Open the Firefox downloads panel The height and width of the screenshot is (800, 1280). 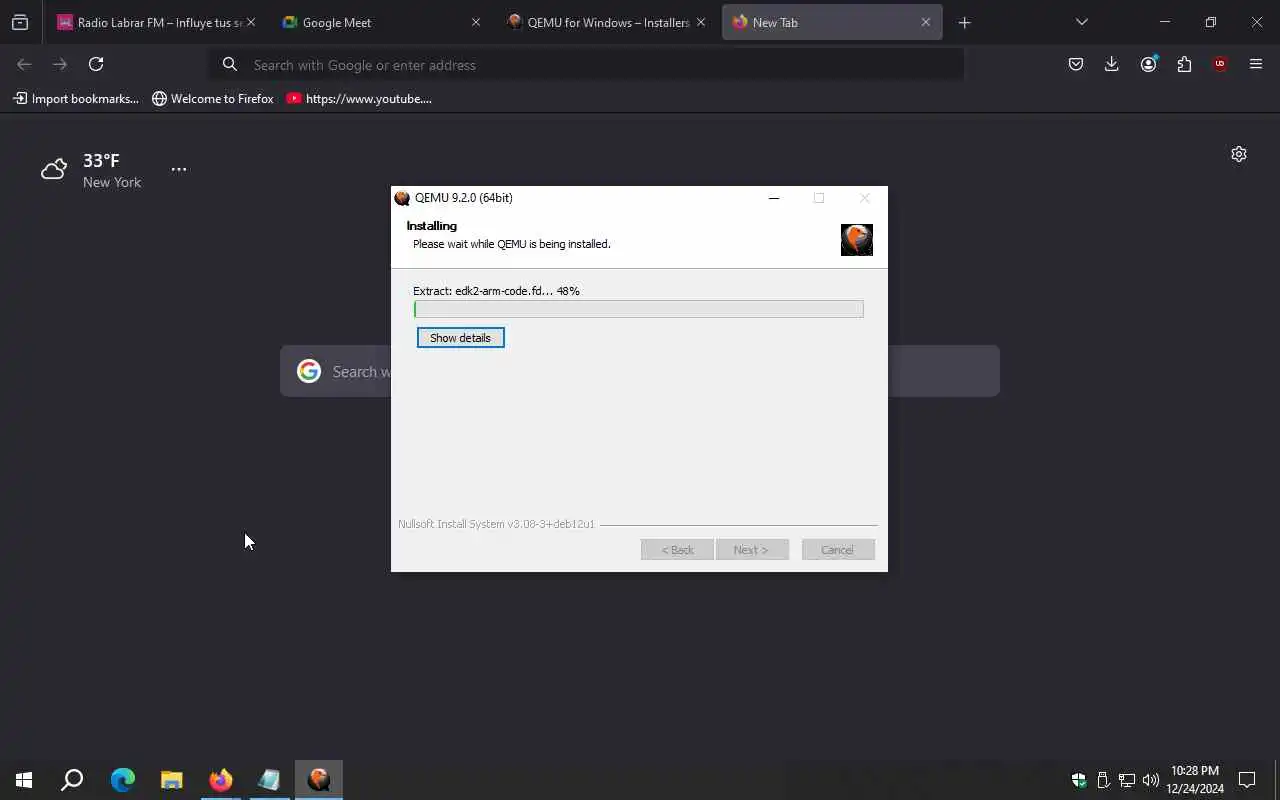point(1111,64)
